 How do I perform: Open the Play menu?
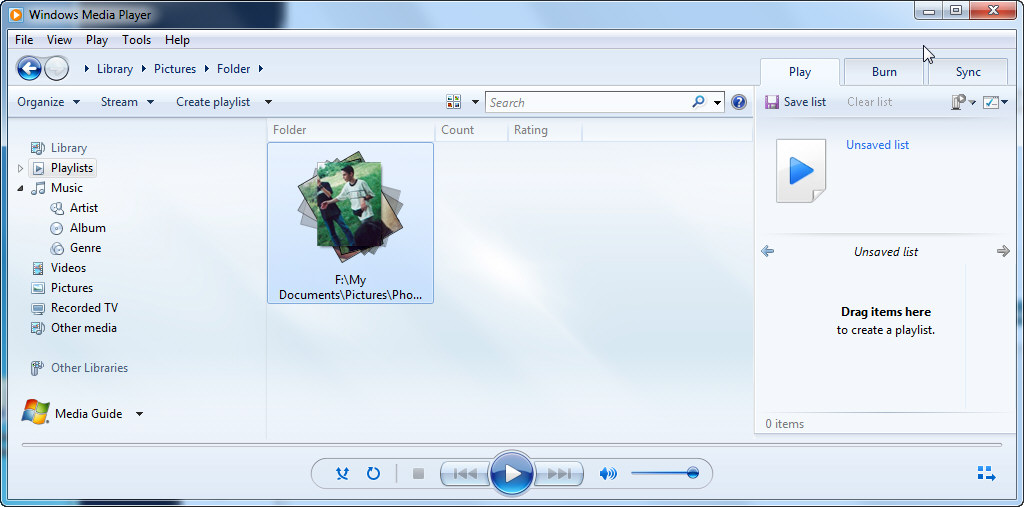tap(97, 40)
